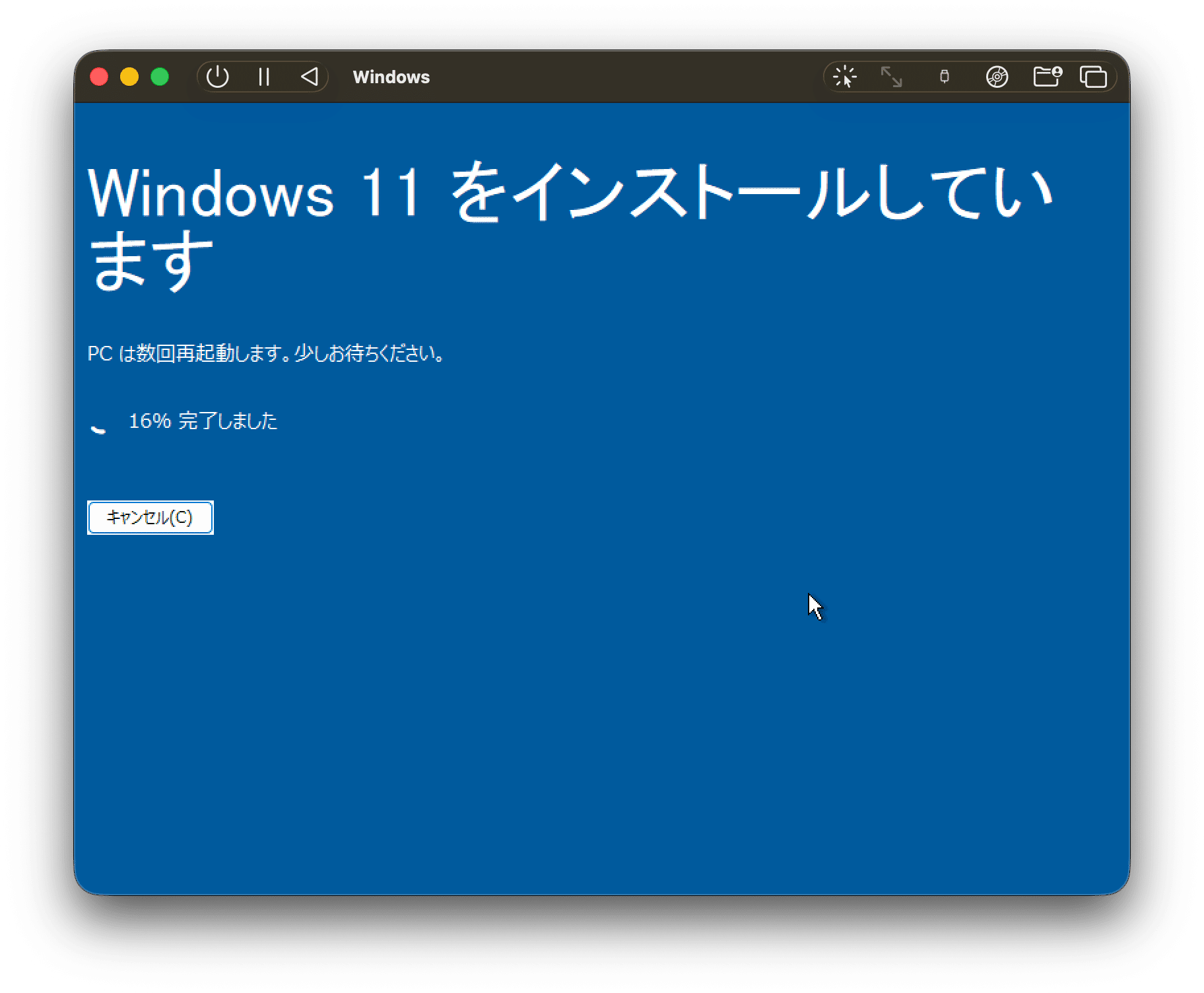Click the キャンセル(C) button
The width and height of the screenshot is (1204, 993).
tap(150, 518)
